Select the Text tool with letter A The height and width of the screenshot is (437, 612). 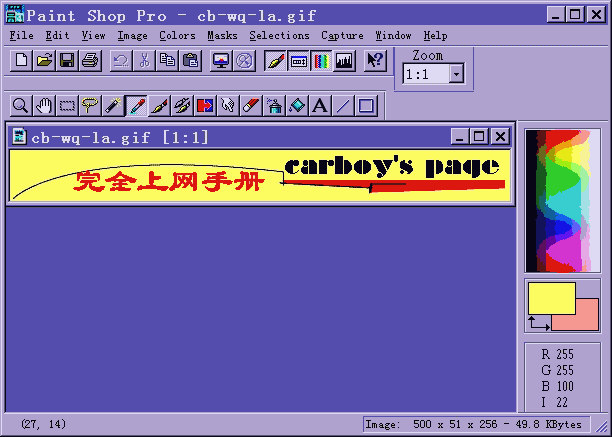click(x=320, y=106)
